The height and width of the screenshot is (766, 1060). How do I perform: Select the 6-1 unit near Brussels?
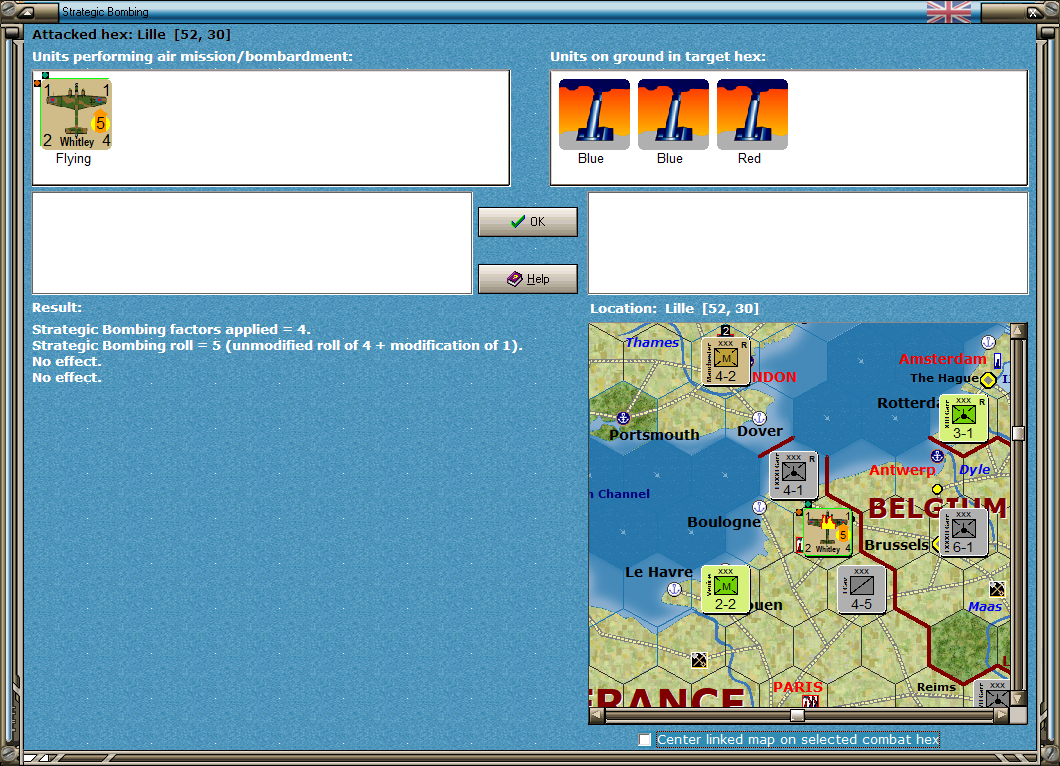click(x=963, y=532)
